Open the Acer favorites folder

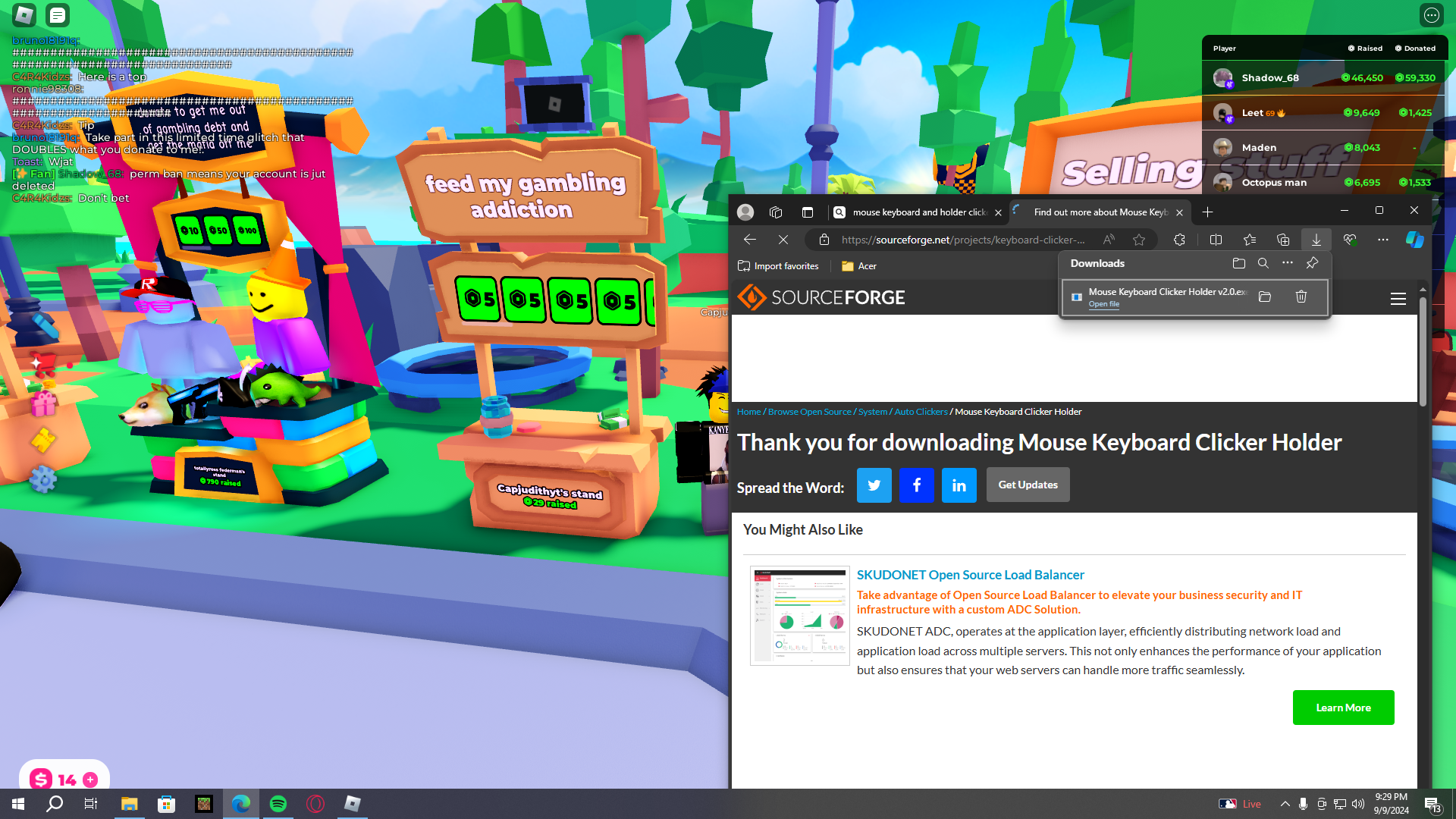coord(858,266)
